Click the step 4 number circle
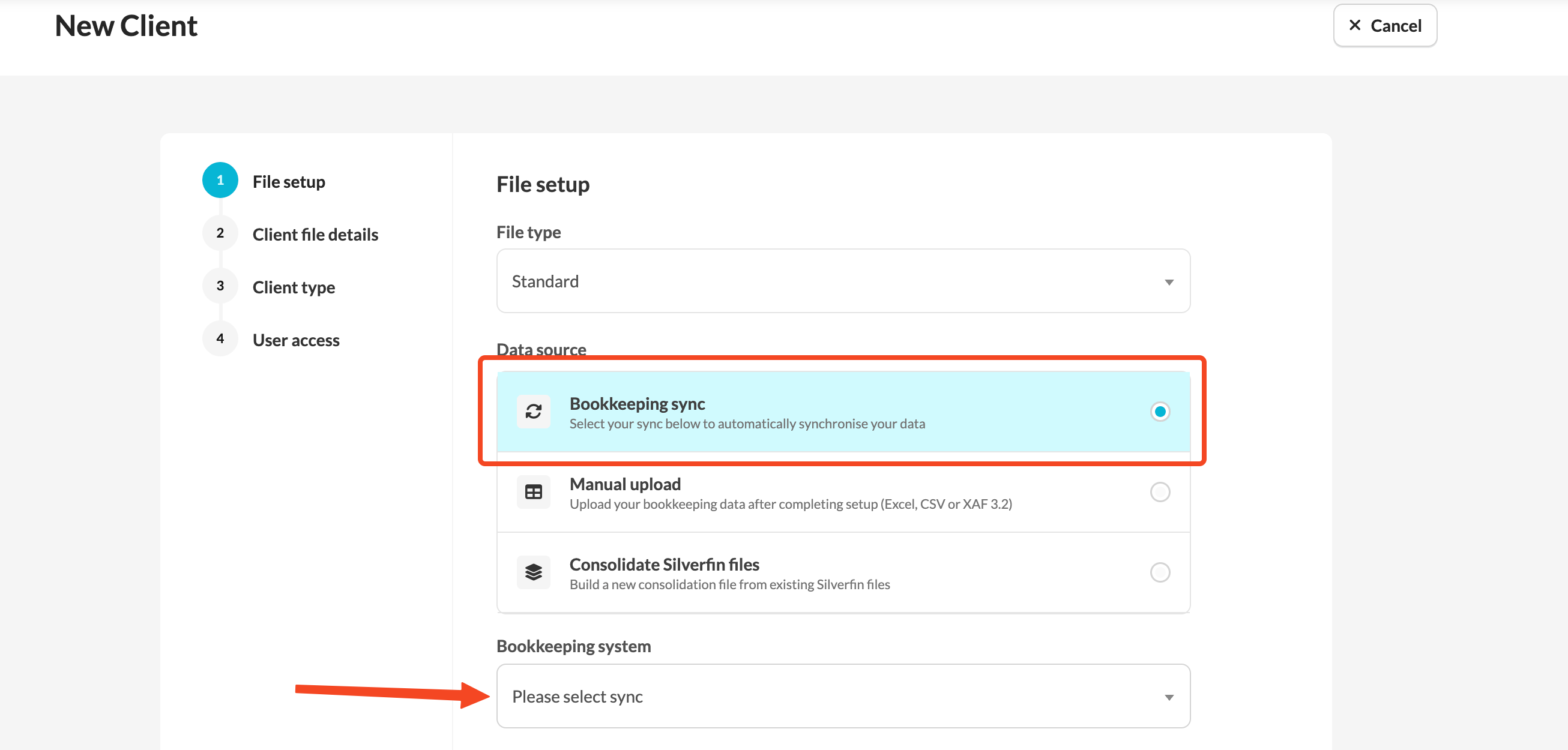Screen dimensions: 1568x750 [220, 339]
